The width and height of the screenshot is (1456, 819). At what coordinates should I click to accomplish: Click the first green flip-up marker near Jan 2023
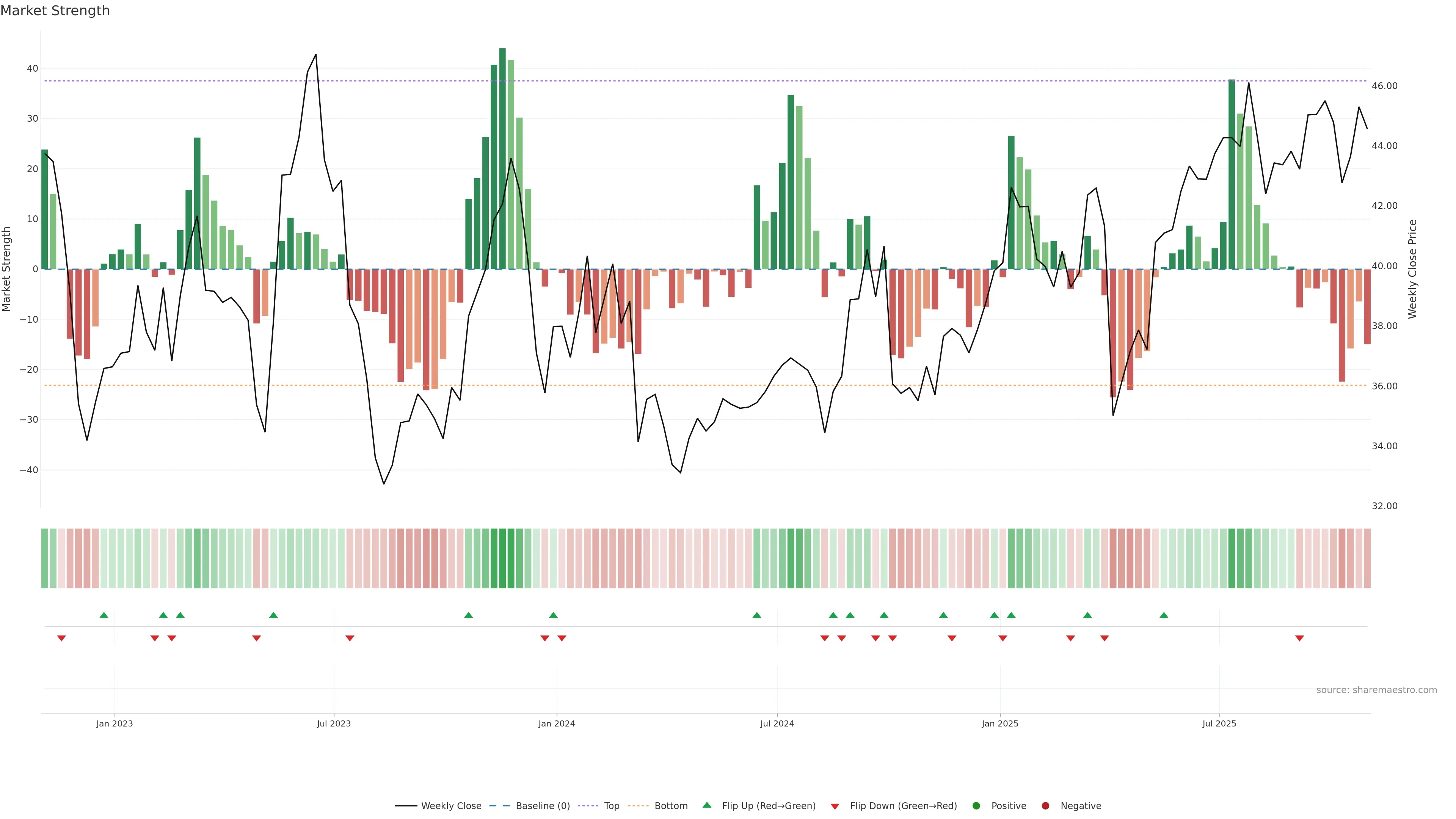pos(104,615)
